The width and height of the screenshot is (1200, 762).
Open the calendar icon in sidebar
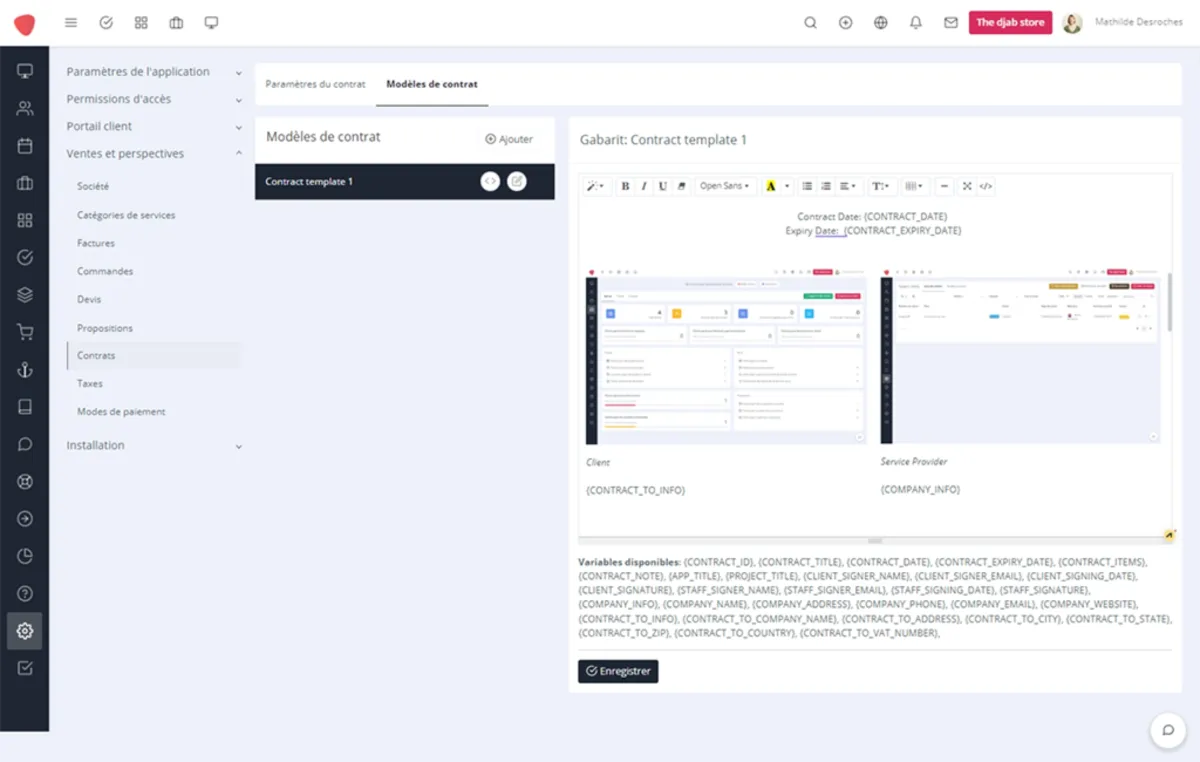(x=25, y=146)
